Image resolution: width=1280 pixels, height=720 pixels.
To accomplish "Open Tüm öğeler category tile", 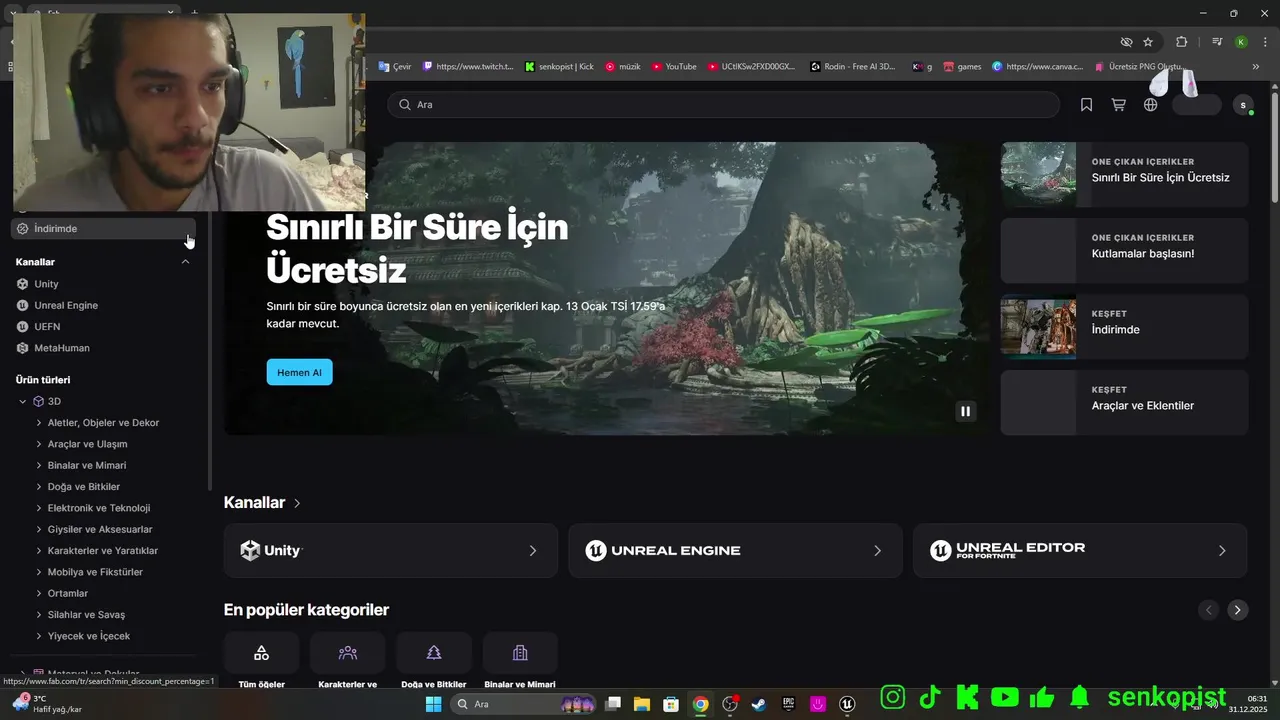I will [261, 660].
